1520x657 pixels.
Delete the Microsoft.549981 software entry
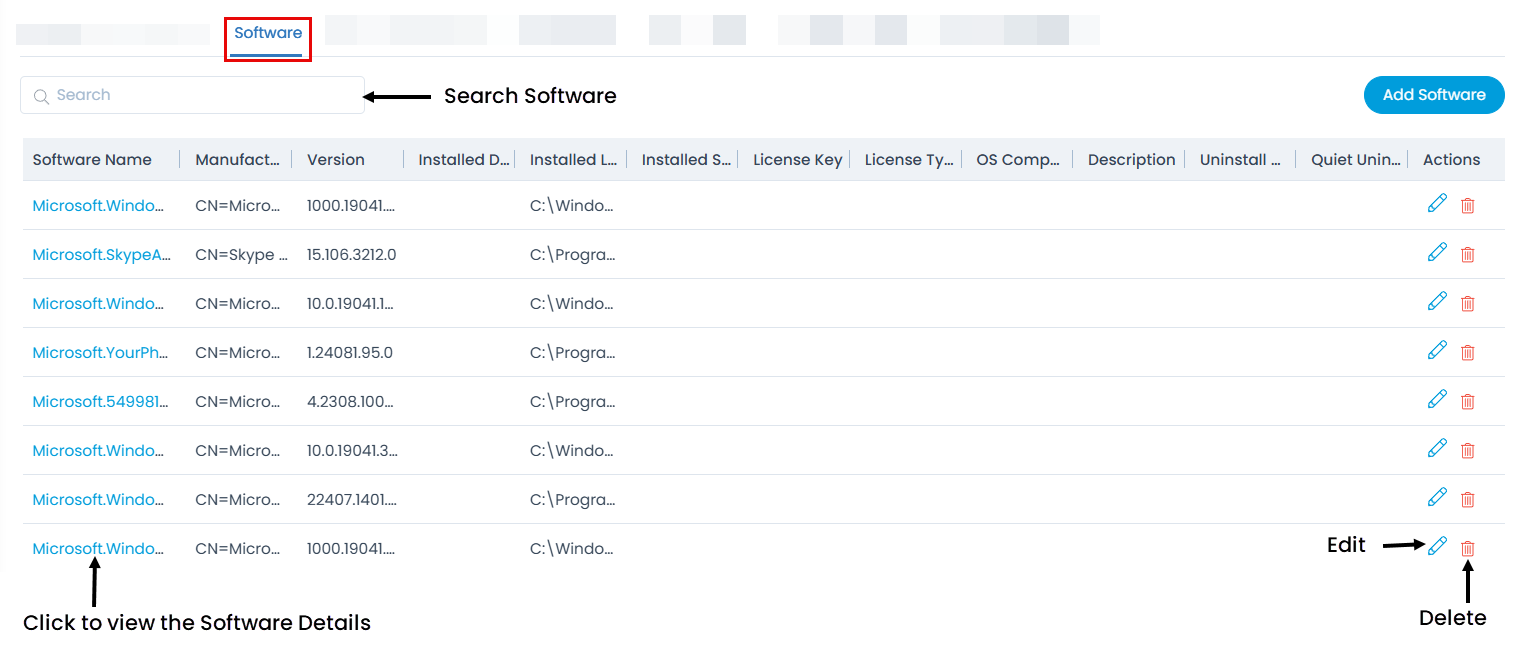point(1467,401)
